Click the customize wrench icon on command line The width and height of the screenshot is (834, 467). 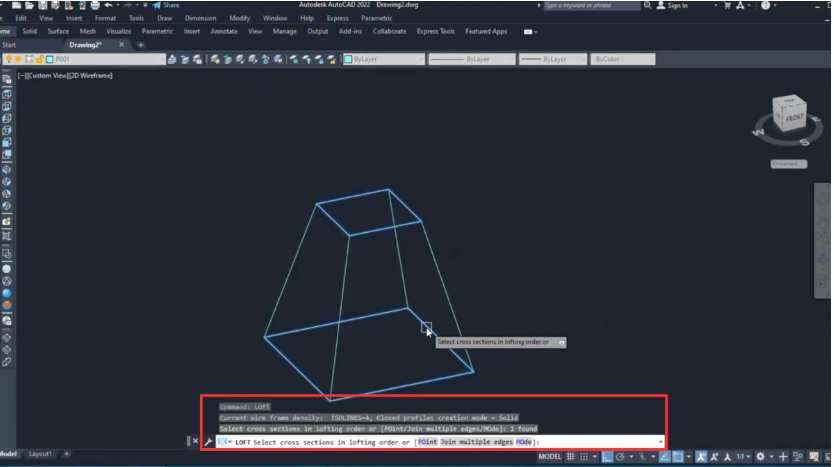209,442
